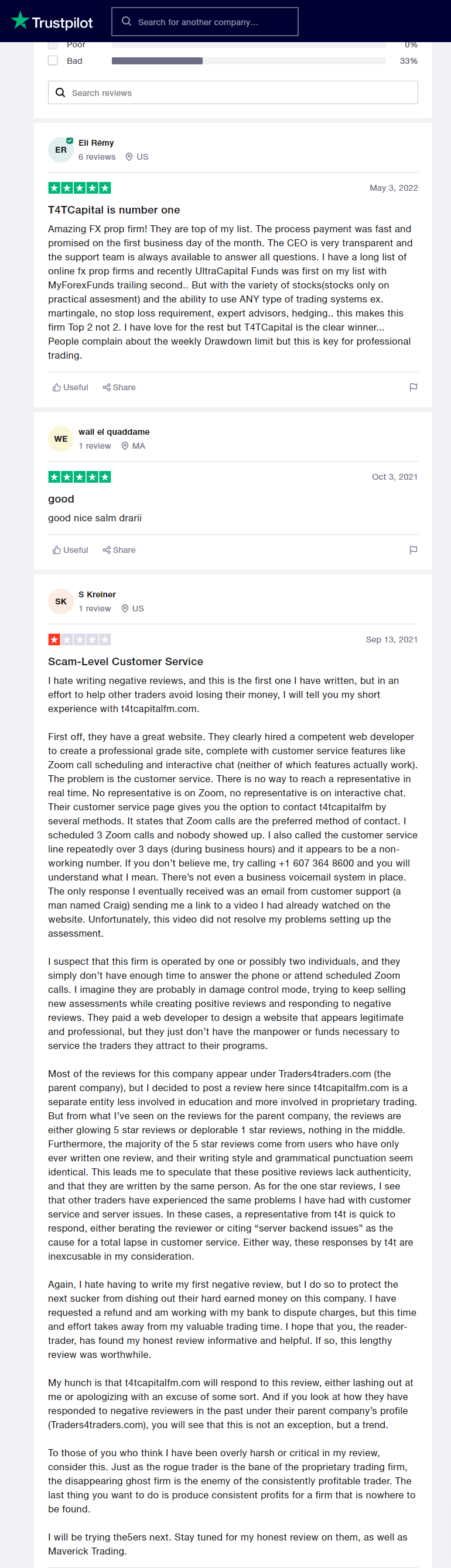Open SK avatar of S Kreiner
The width and height of the screenshot is (451, 1568).
tap(61, 601)
